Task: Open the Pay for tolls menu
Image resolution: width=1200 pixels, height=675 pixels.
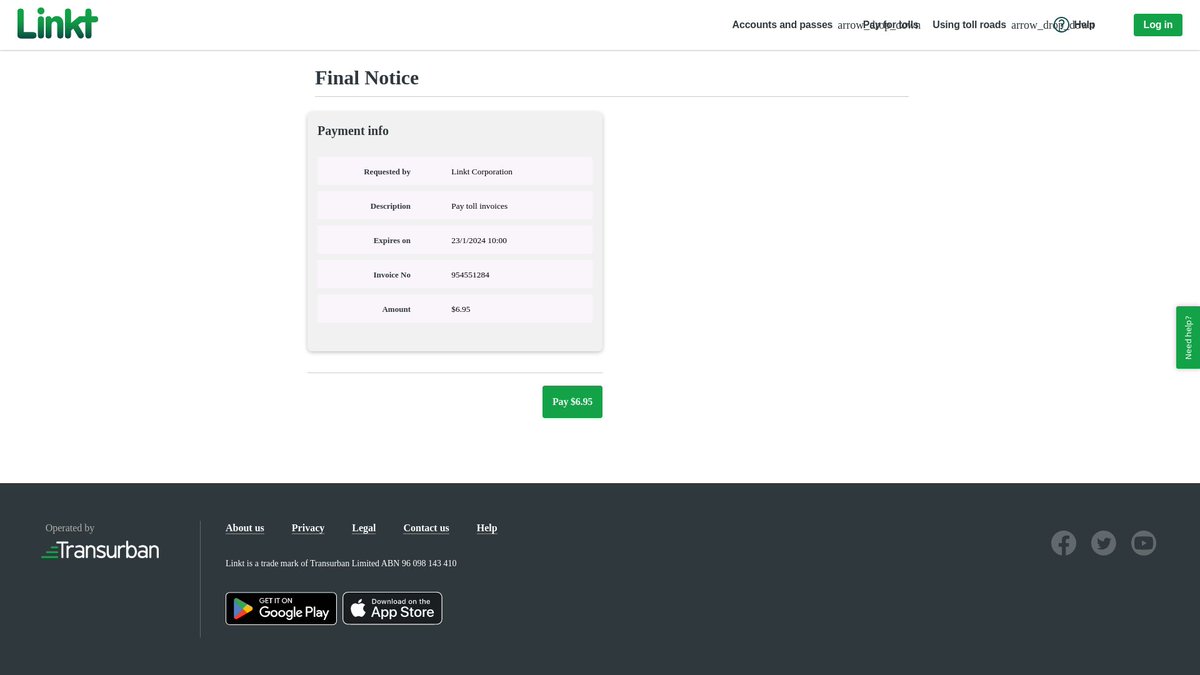Action: point(890,25)
